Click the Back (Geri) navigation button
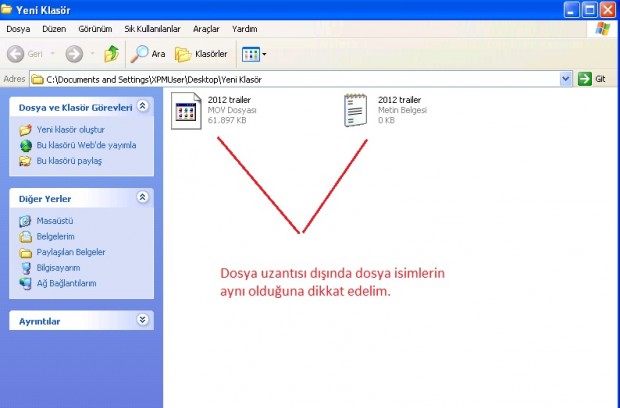This screenshot has width=620, height=408. pos(28,53)
